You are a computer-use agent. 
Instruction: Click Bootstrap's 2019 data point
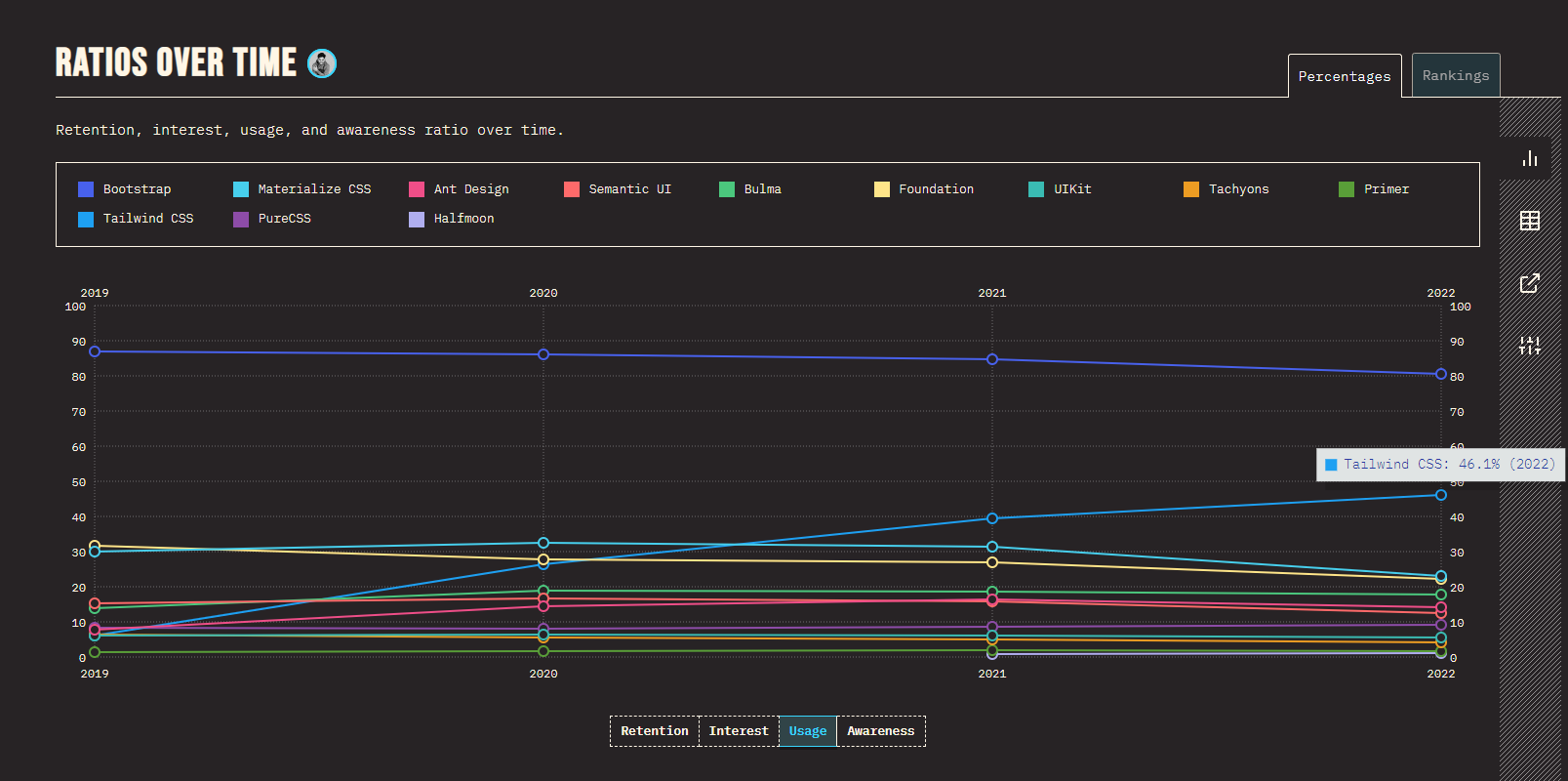[x=95, y=351]
